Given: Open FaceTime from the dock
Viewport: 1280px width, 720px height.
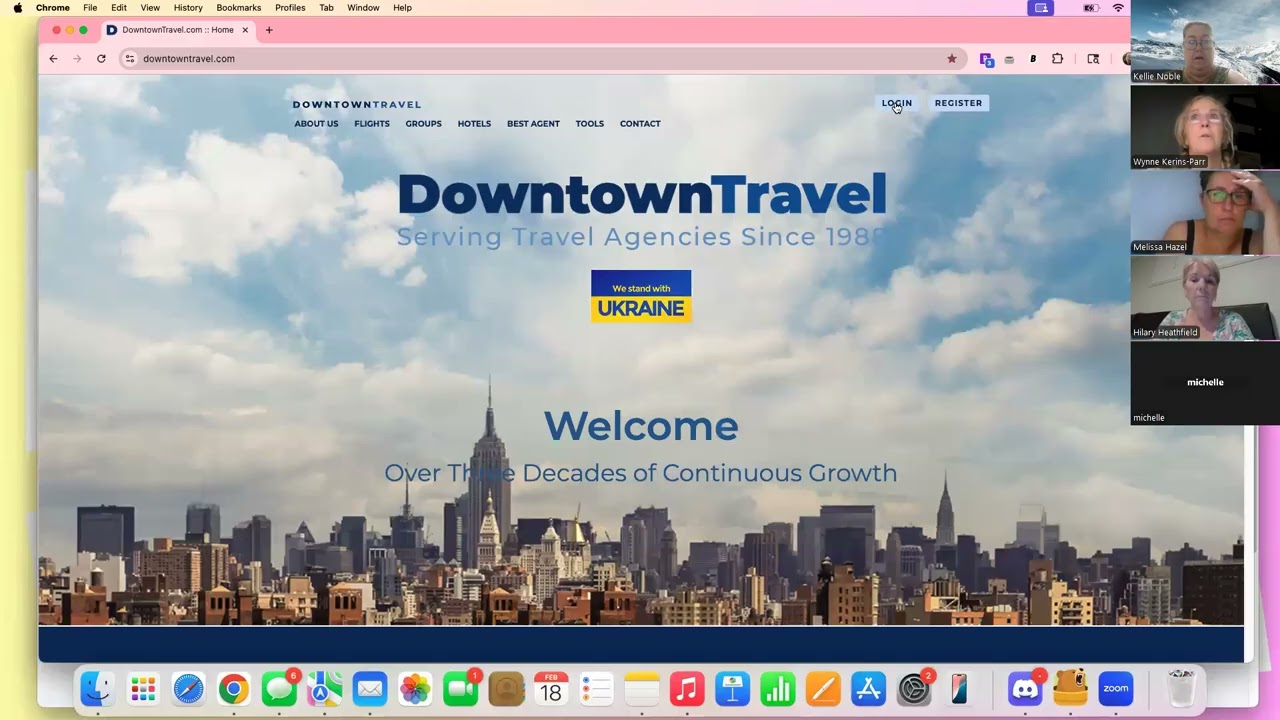Looking at the screenshot, I should (x=461, y=689).
